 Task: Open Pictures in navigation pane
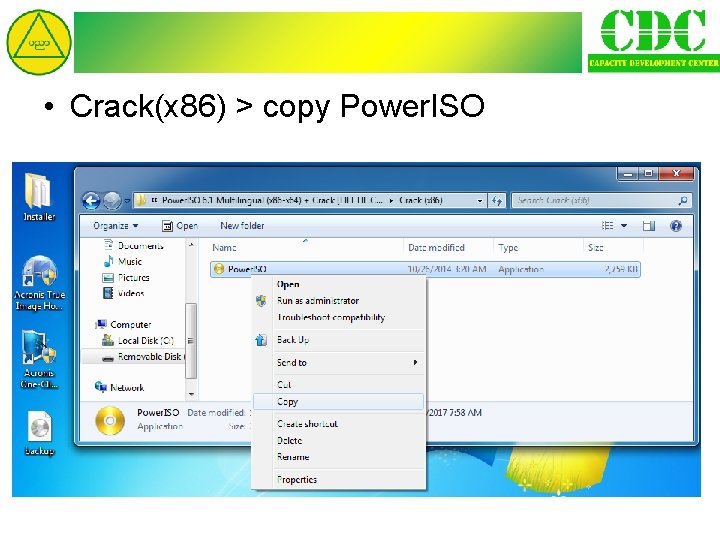coord(126,277)
